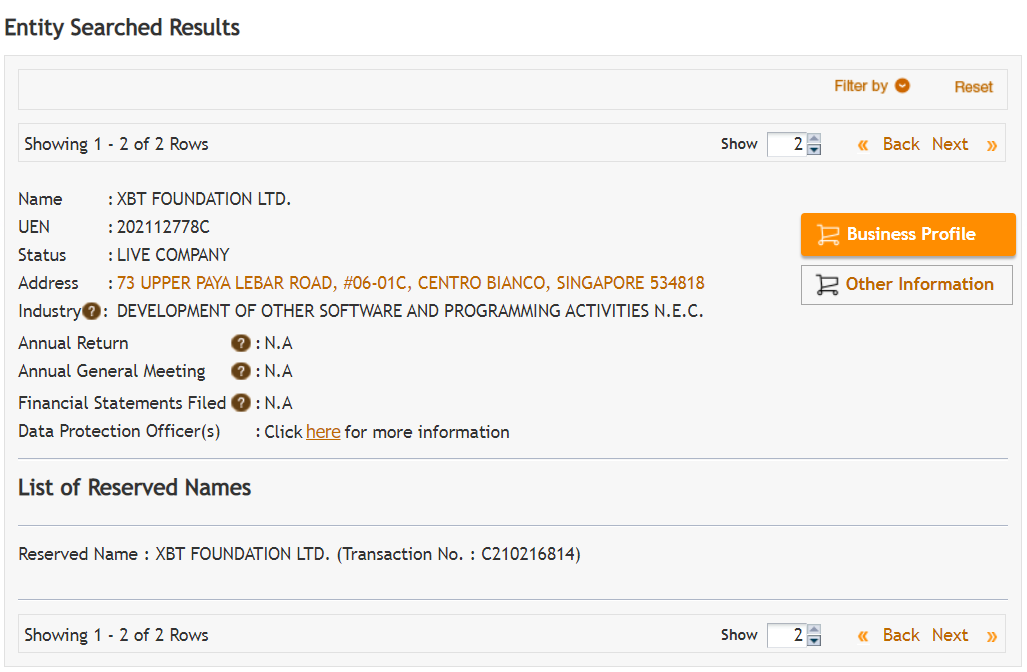
Task: Click the industry description DEVELOPMENT OF OTHER SOFTWARE text
Action: click(x=410, y=311)
